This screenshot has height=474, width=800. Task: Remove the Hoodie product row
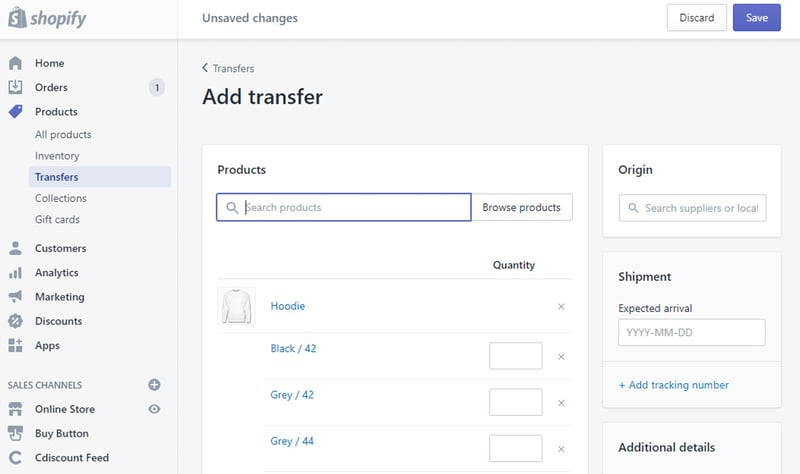point(561,307)
